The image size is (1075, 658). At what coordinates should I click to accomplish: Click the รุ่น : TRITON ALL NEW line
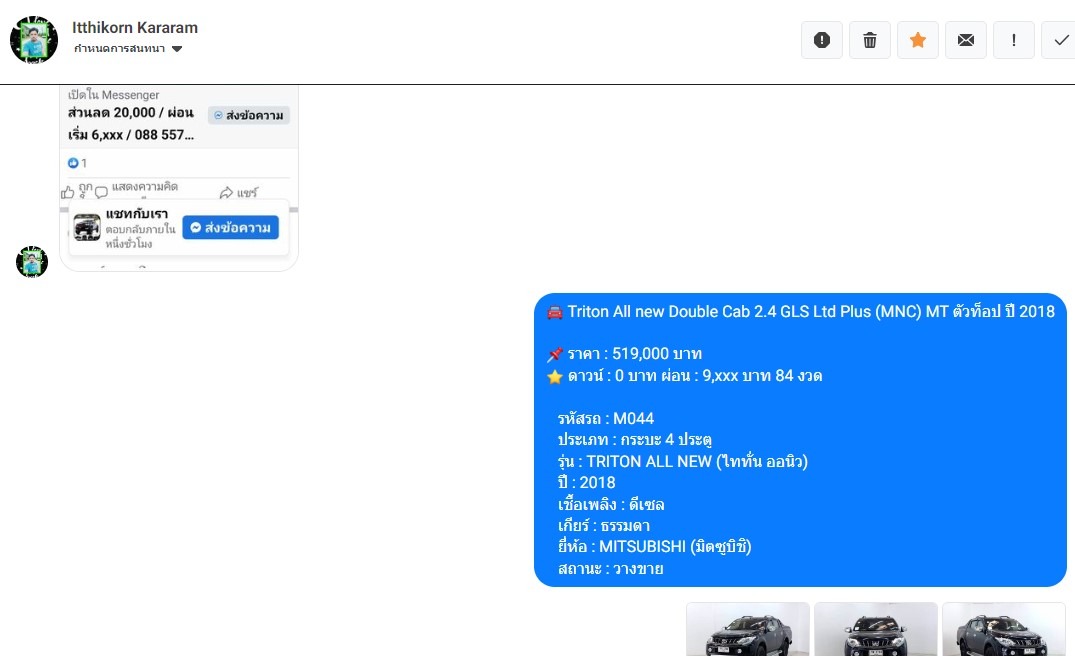683,462
